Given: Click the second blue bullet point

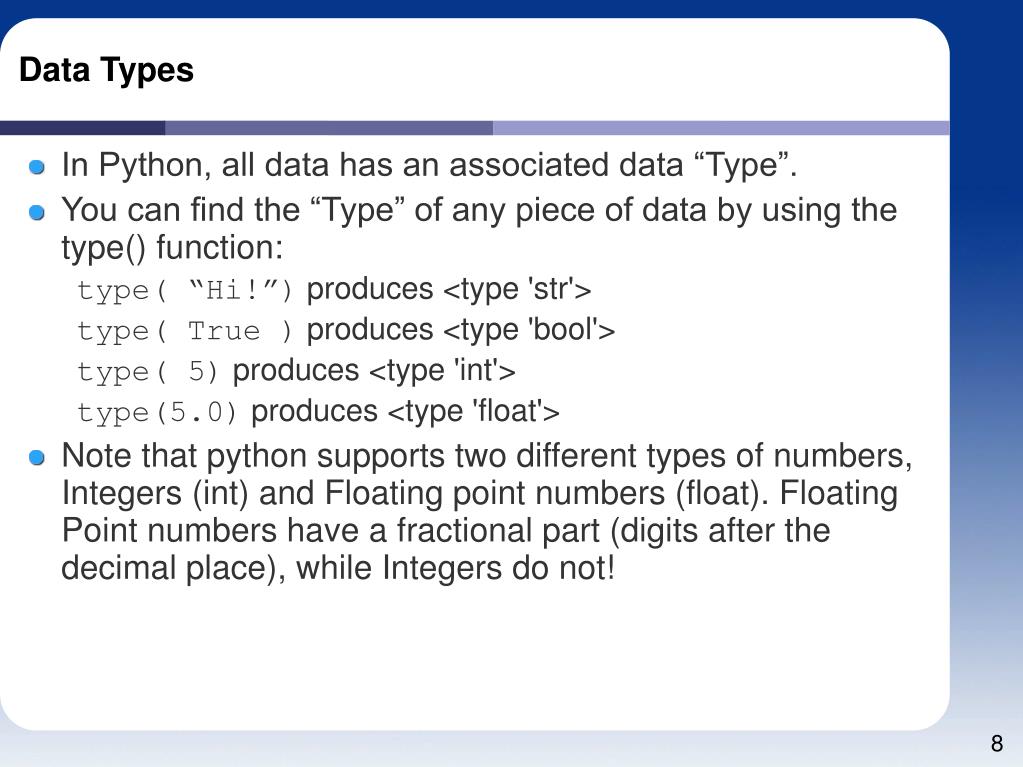Looking at the screenshot, I should [x=37, y=213].
